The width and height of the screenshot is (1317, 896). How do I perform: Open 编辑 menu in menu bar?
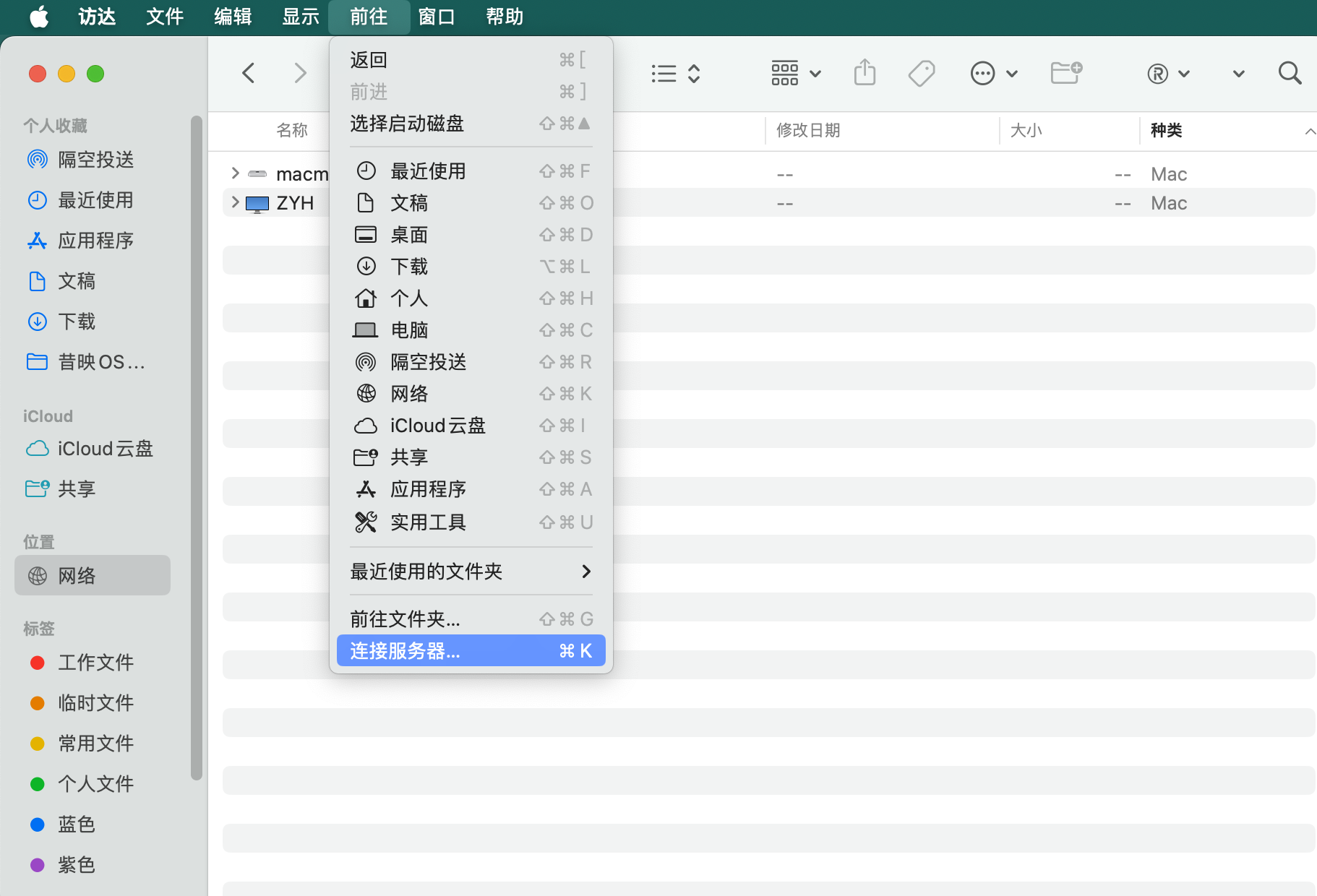pyautogui.click(x=233, y=16)
